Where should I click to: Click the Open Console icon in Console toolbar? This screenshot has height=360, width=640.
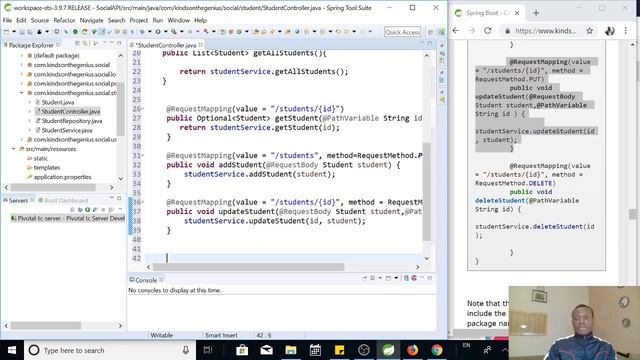coord(389,278)
